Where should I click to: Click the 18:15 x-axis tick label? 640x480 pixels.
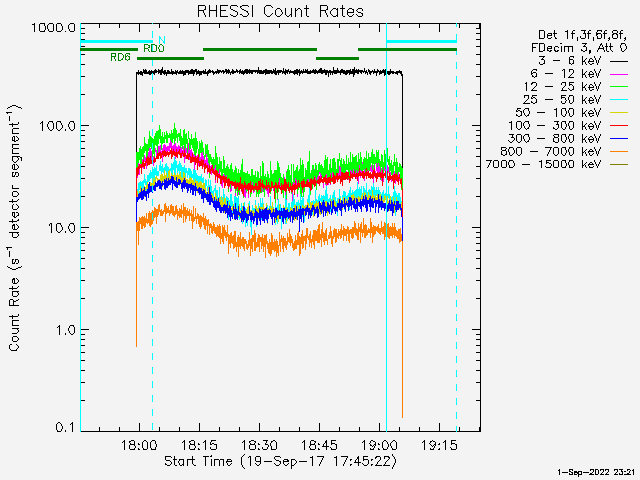coord(199,445)
